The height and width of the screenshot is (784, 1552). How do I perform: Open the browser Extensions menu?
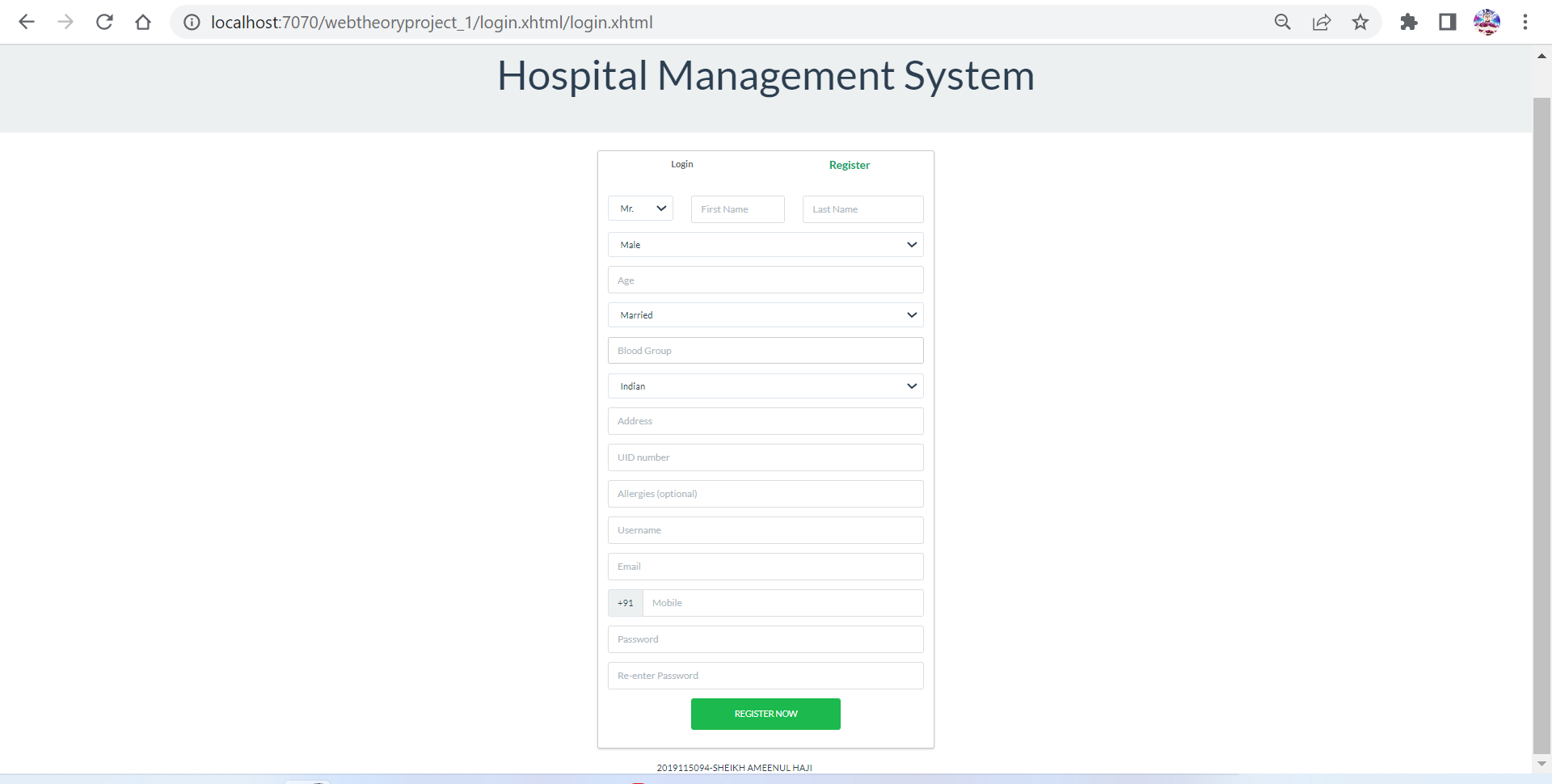(x=1409, y=22)
